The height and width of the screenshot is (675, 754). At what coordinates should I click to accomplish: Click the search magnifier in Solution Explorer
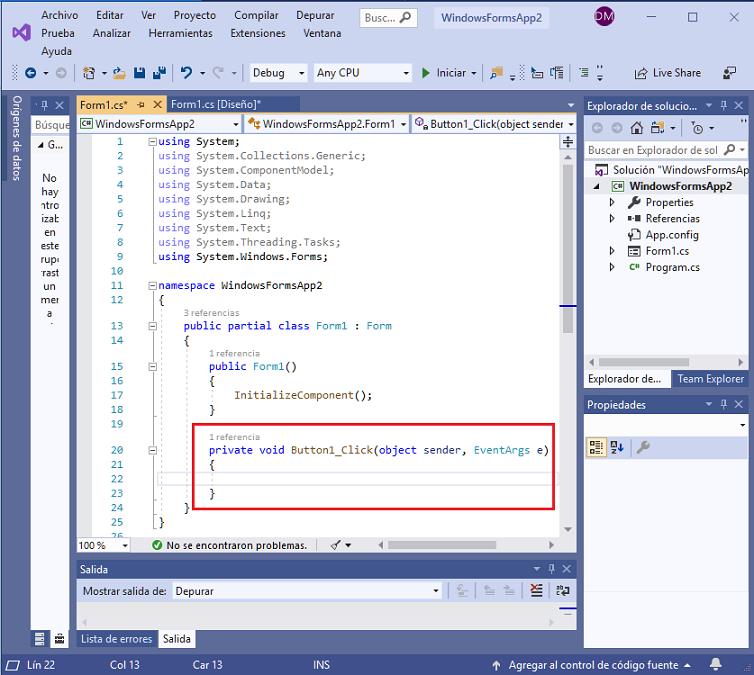[x=729, y=150]
